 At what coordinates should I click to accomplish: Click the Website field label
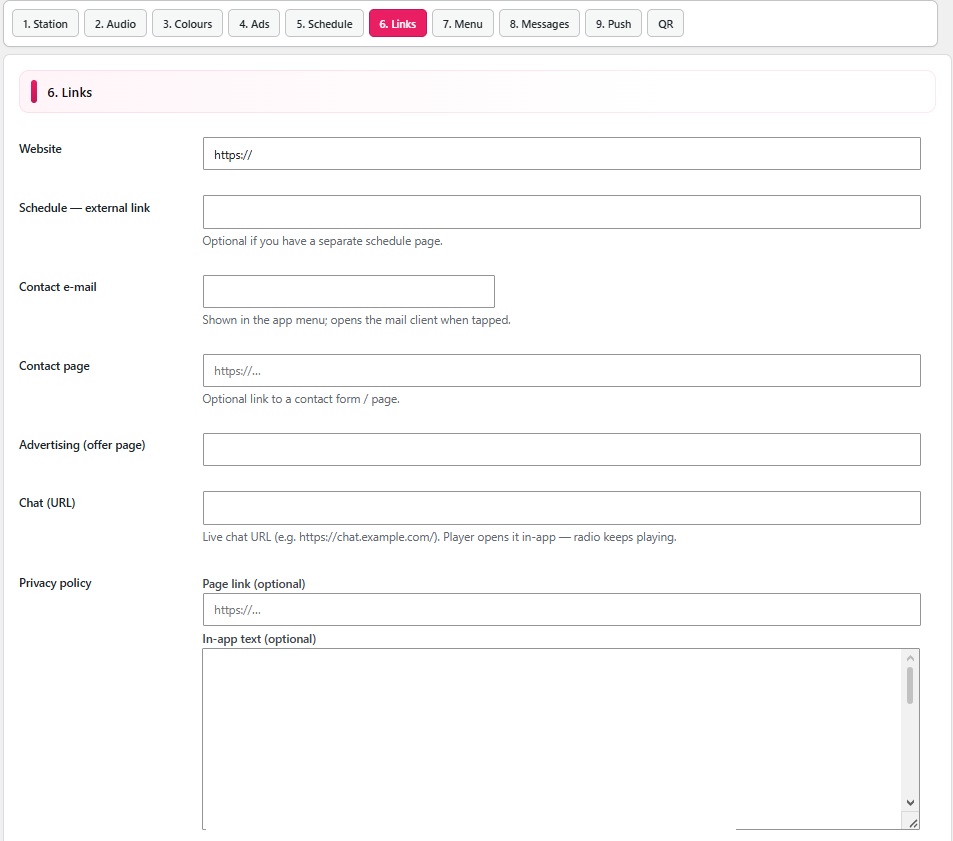pyautogui.click(x=40, y=149)
